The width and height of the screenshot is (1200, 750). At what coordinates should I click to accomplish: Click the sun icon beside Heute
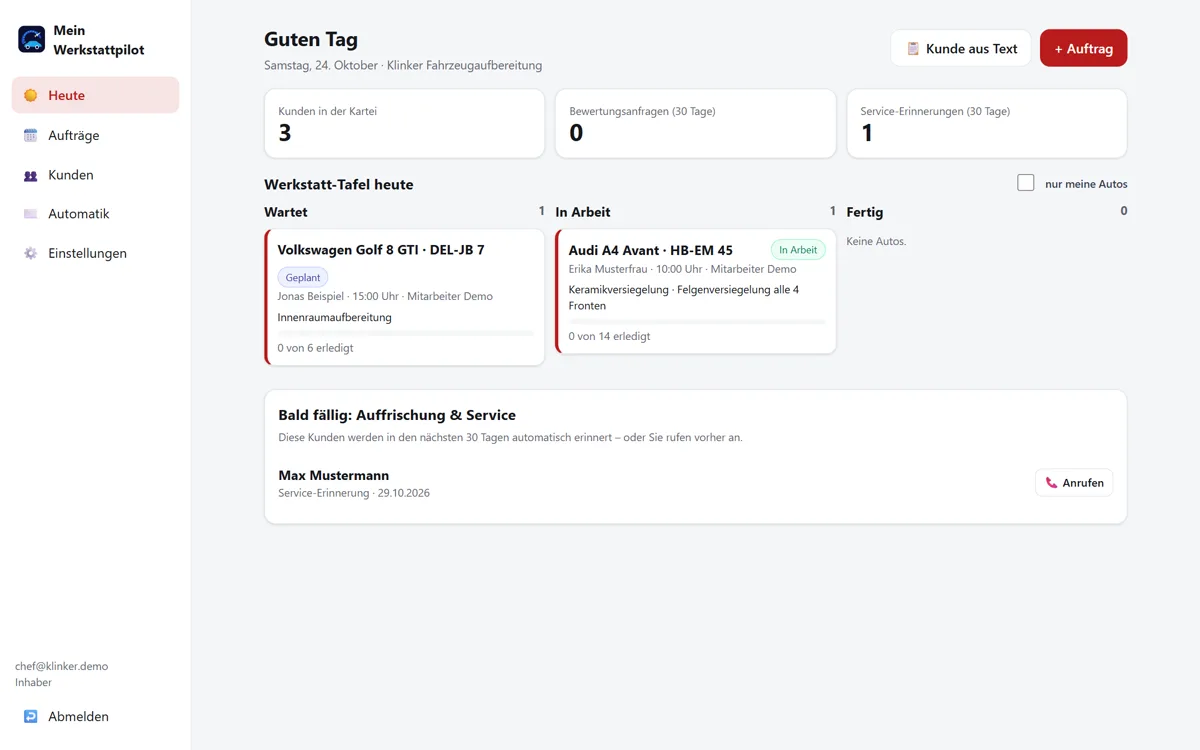pyautogui.click(x=31, y=96)
